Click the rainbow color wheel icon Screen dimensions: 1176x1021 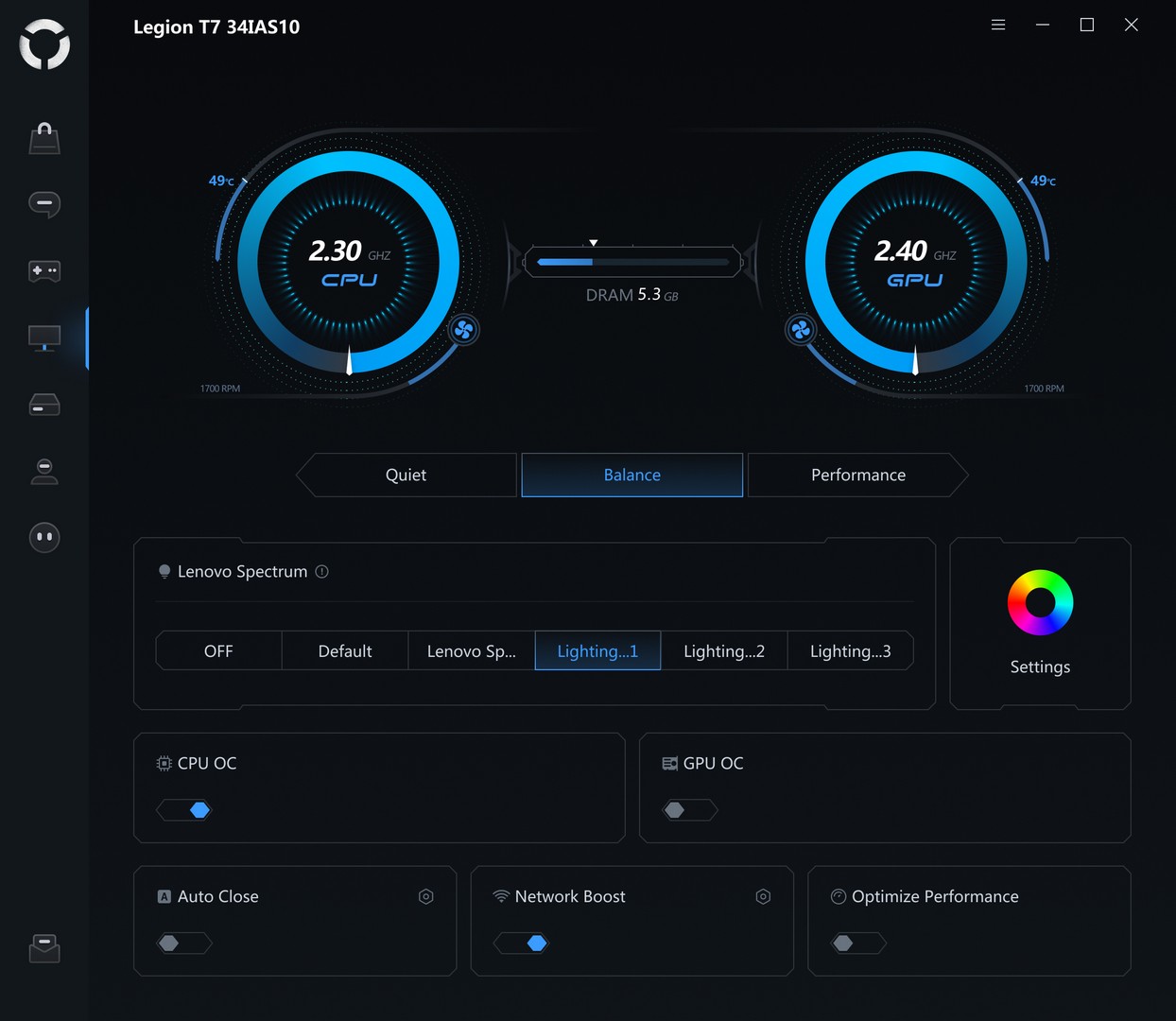1040,602
